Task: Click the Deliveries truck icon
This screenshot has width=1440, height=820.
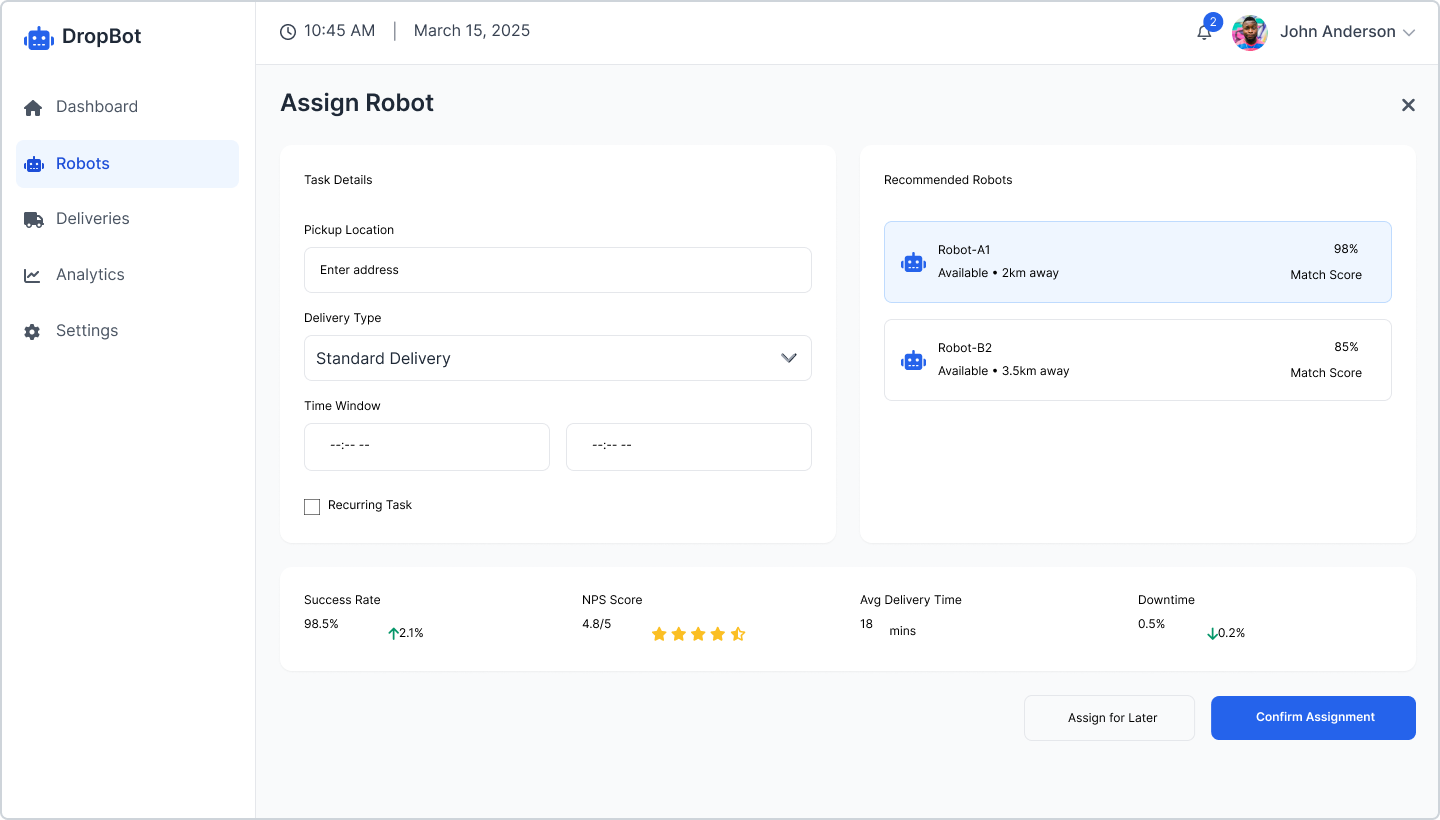Action: (33, 219)
